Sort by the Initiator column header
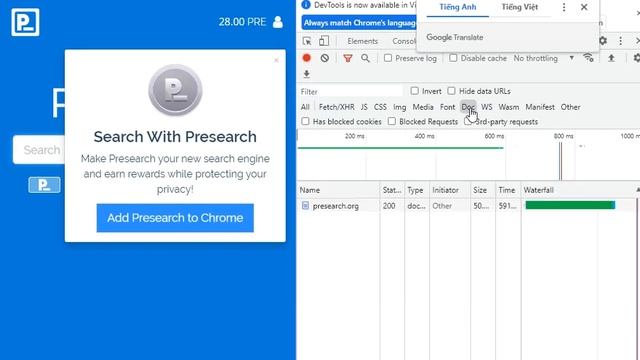 pyautogui.click(x=450, y=190)
